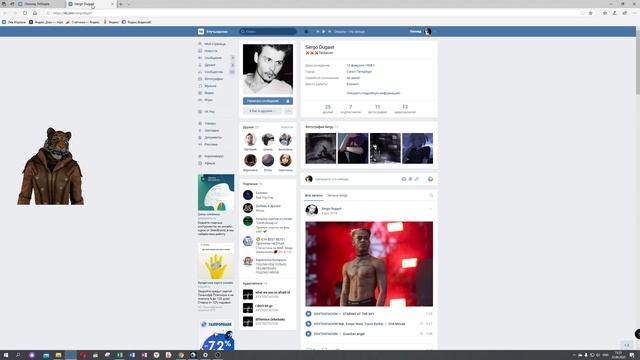640x360 pixels.
Task: Play STARING AT THE SKY track
Action: tap(309, 314)
